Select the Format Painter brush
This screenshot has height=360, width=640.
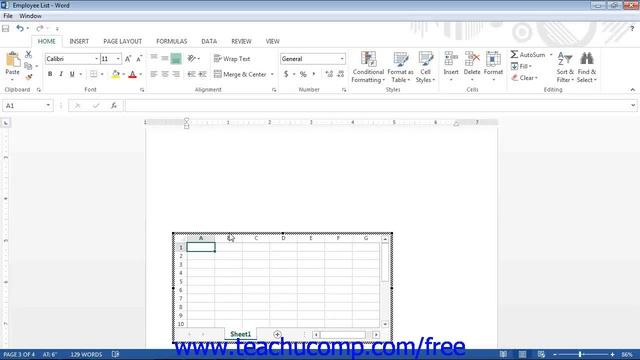point(28,77)
